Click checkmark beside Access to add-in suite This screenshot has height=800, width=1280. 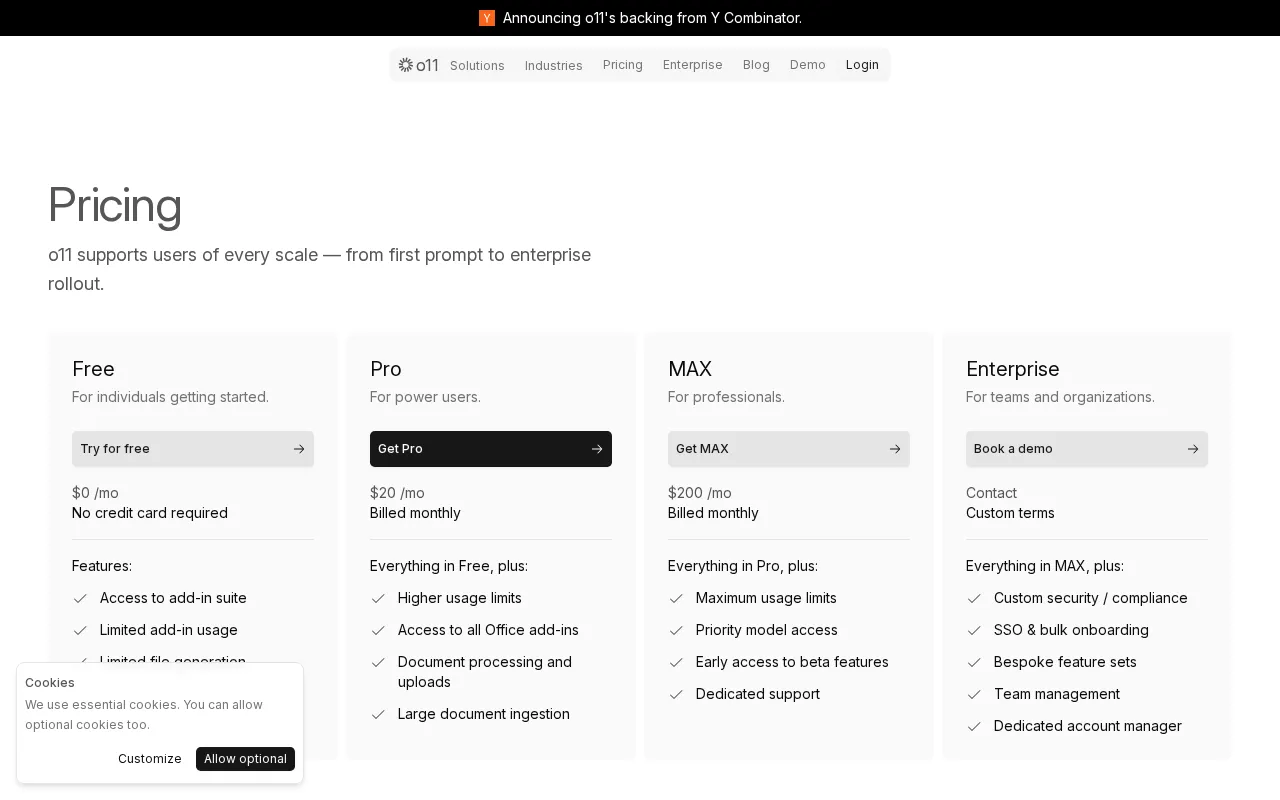point(80,599)
